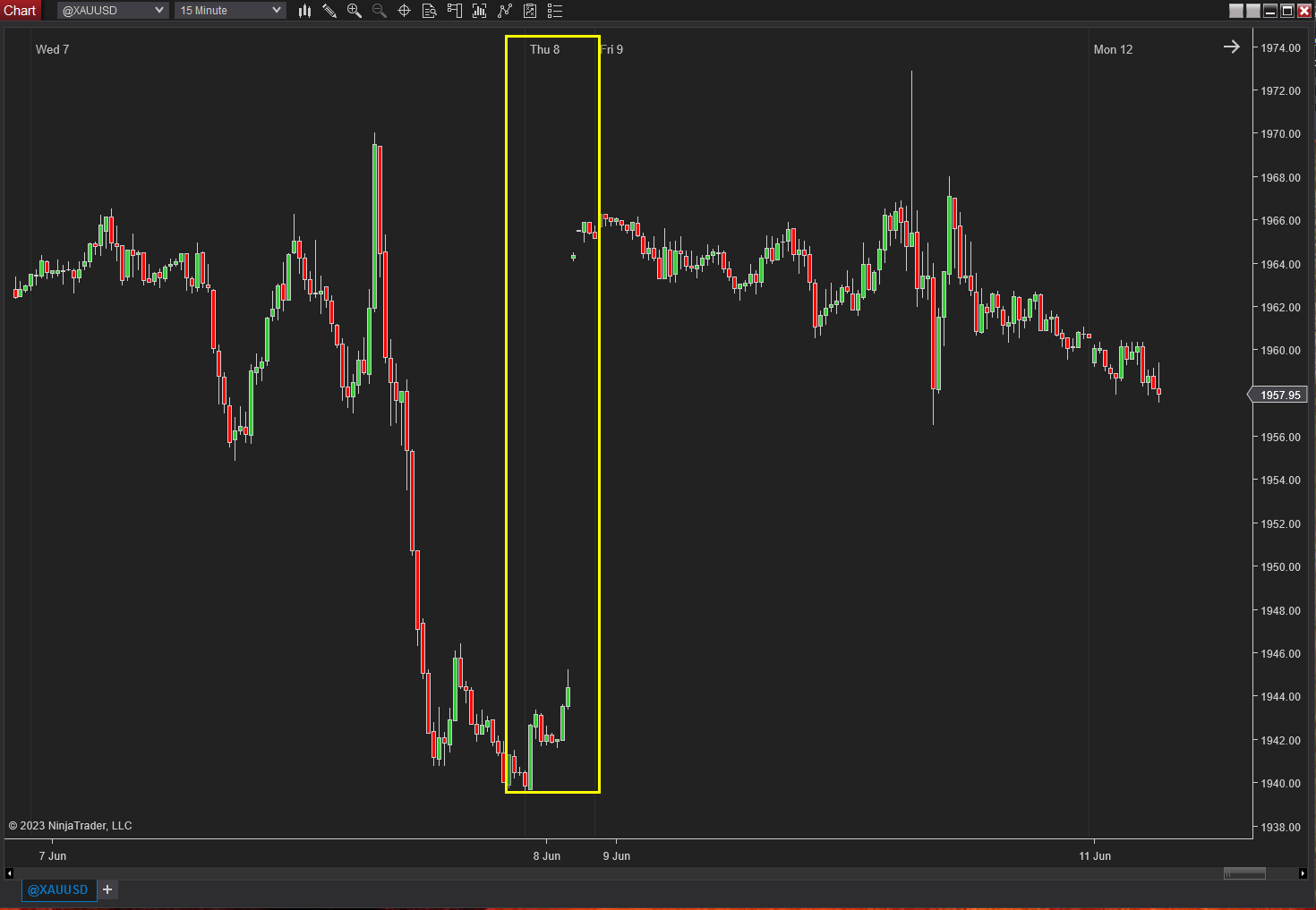Open the indicators line graph icon
The width and height of the screenshot is (1316, 910).
(505, 11)
